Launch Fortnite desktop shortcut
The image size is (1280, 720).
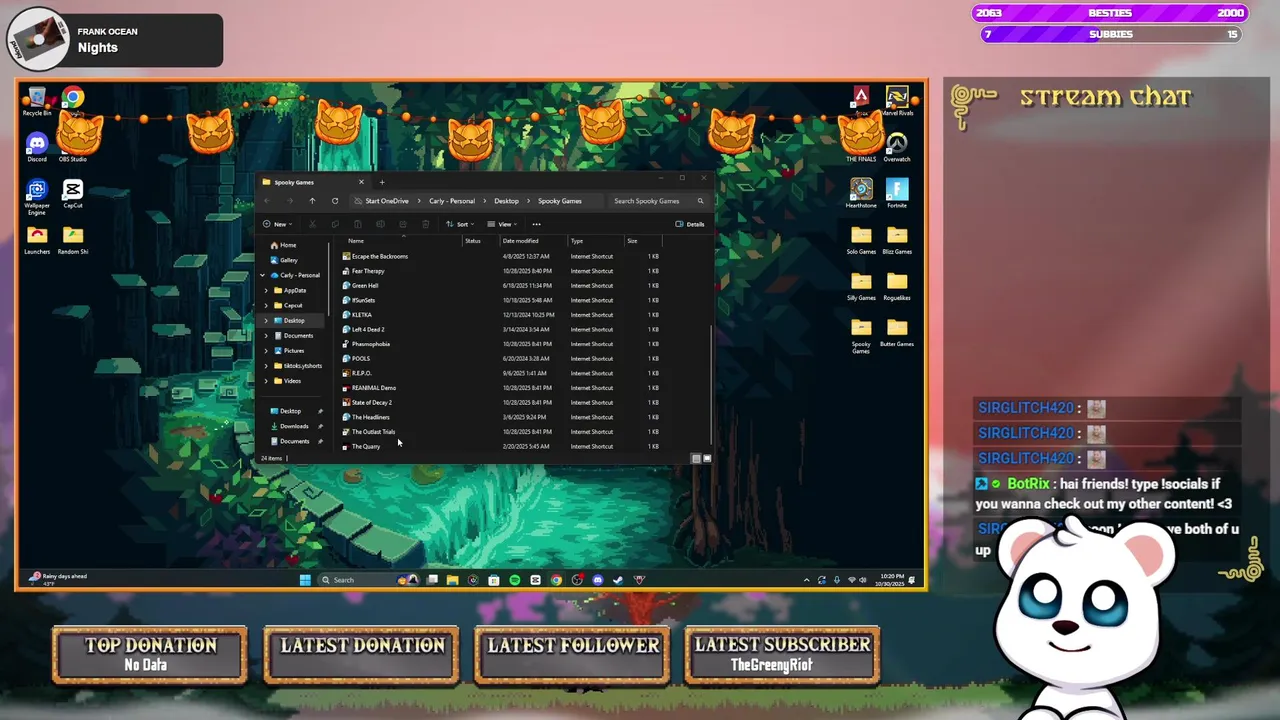pyautogui.click(x=897, y=193)
